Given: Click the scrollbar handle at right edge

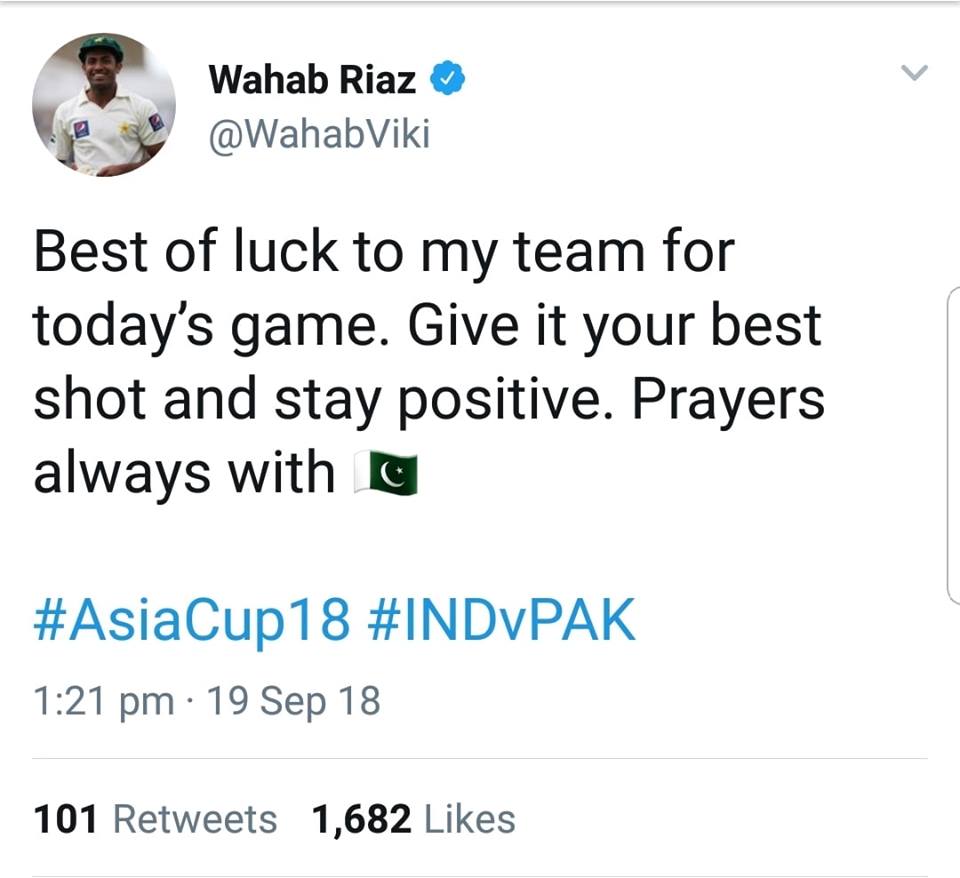Looking at the screenshot, I should pos(953,446).
